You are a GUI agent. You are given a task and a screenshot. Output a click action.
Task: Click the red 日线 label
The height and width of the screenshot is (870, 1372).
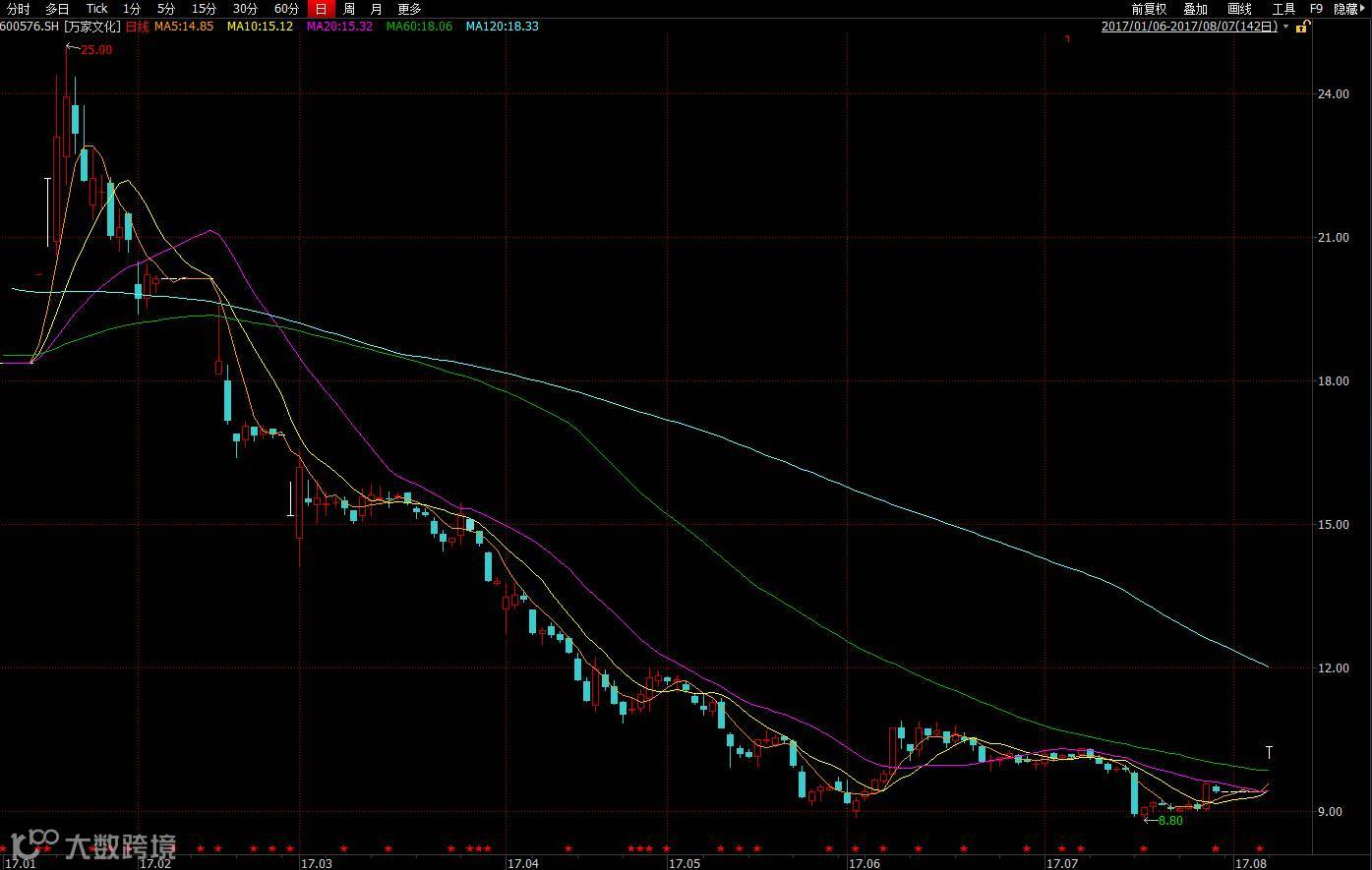click(x=137, y=27)
